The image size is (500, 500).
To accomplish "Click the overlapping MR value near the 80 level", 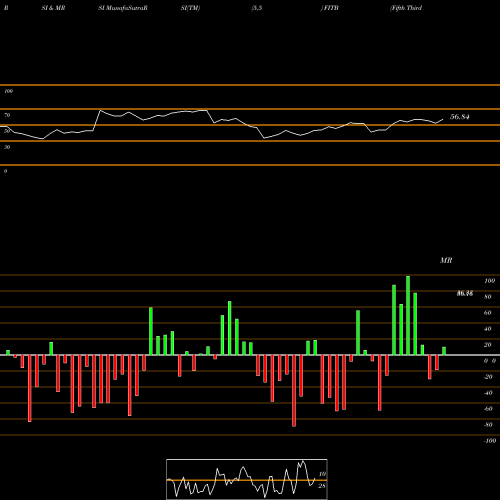I will (x=465, y=293).
